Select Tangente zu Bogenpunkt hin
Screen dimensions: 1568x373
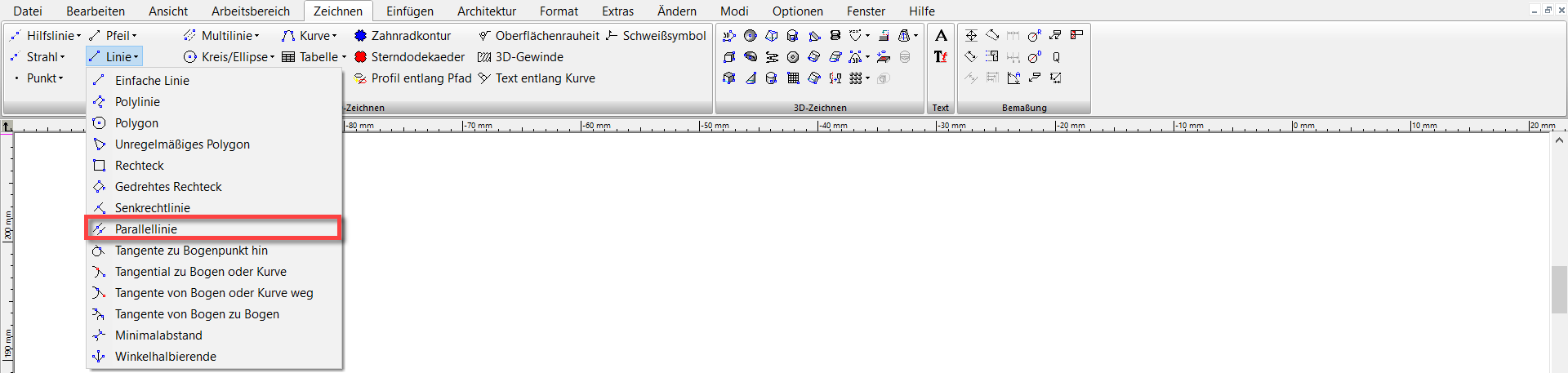(214, 250)
